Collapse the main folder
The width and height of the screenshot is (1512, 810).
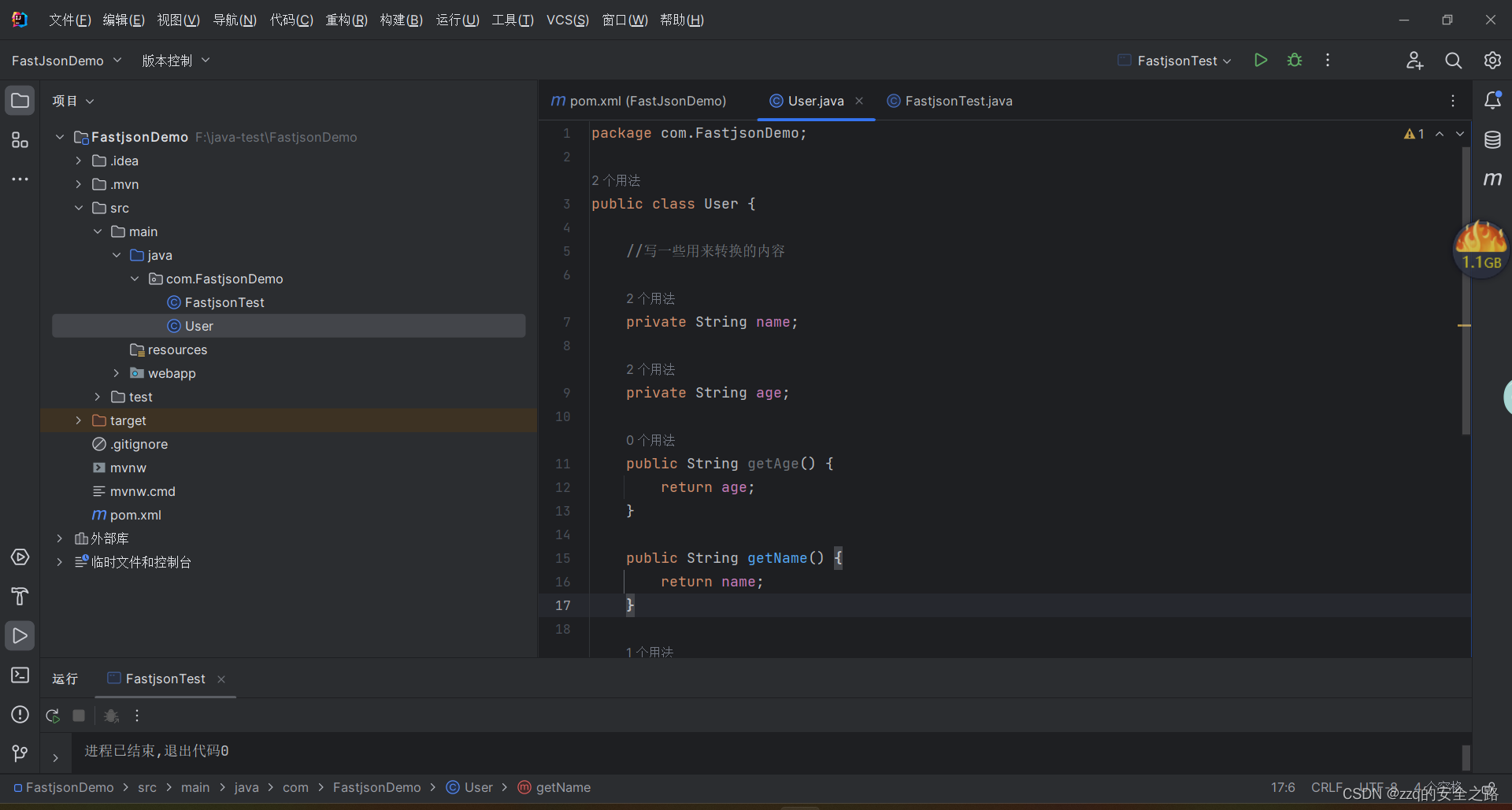pyautogui.click(x=98, y=231)
